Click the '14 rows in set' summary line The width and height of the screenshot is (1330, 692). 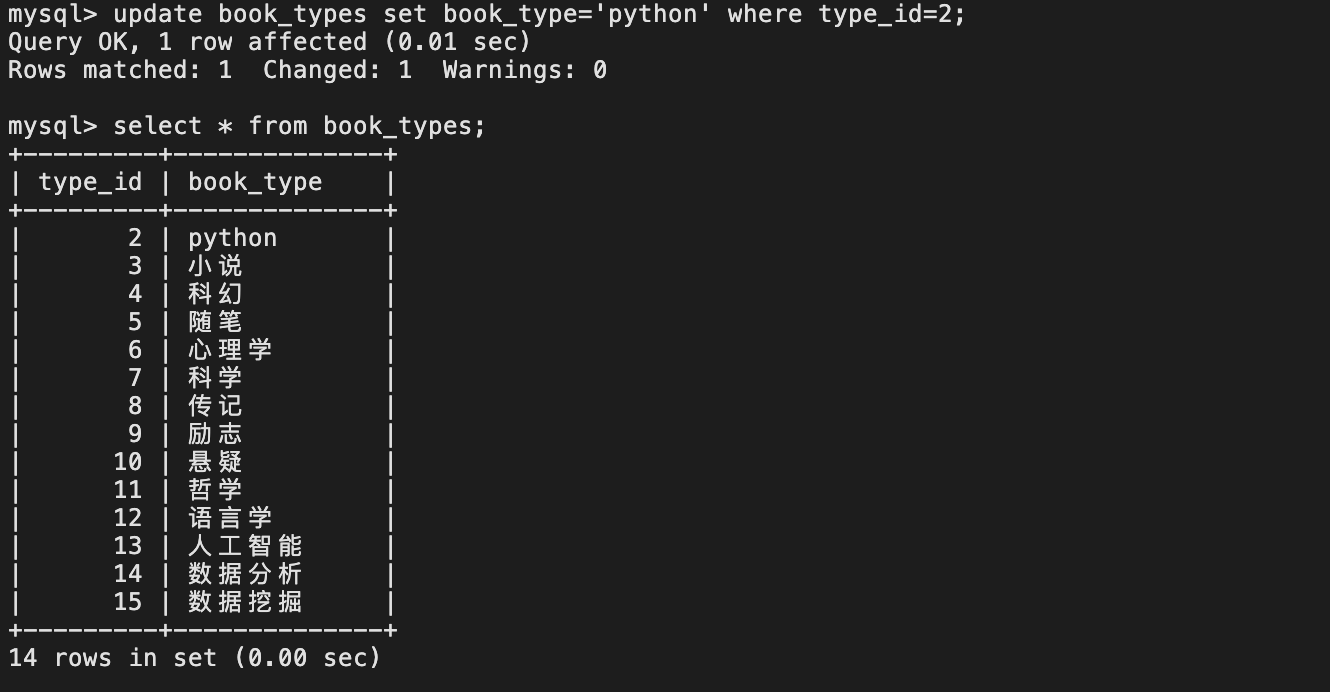pyautogui.click(x=194, y=658)
